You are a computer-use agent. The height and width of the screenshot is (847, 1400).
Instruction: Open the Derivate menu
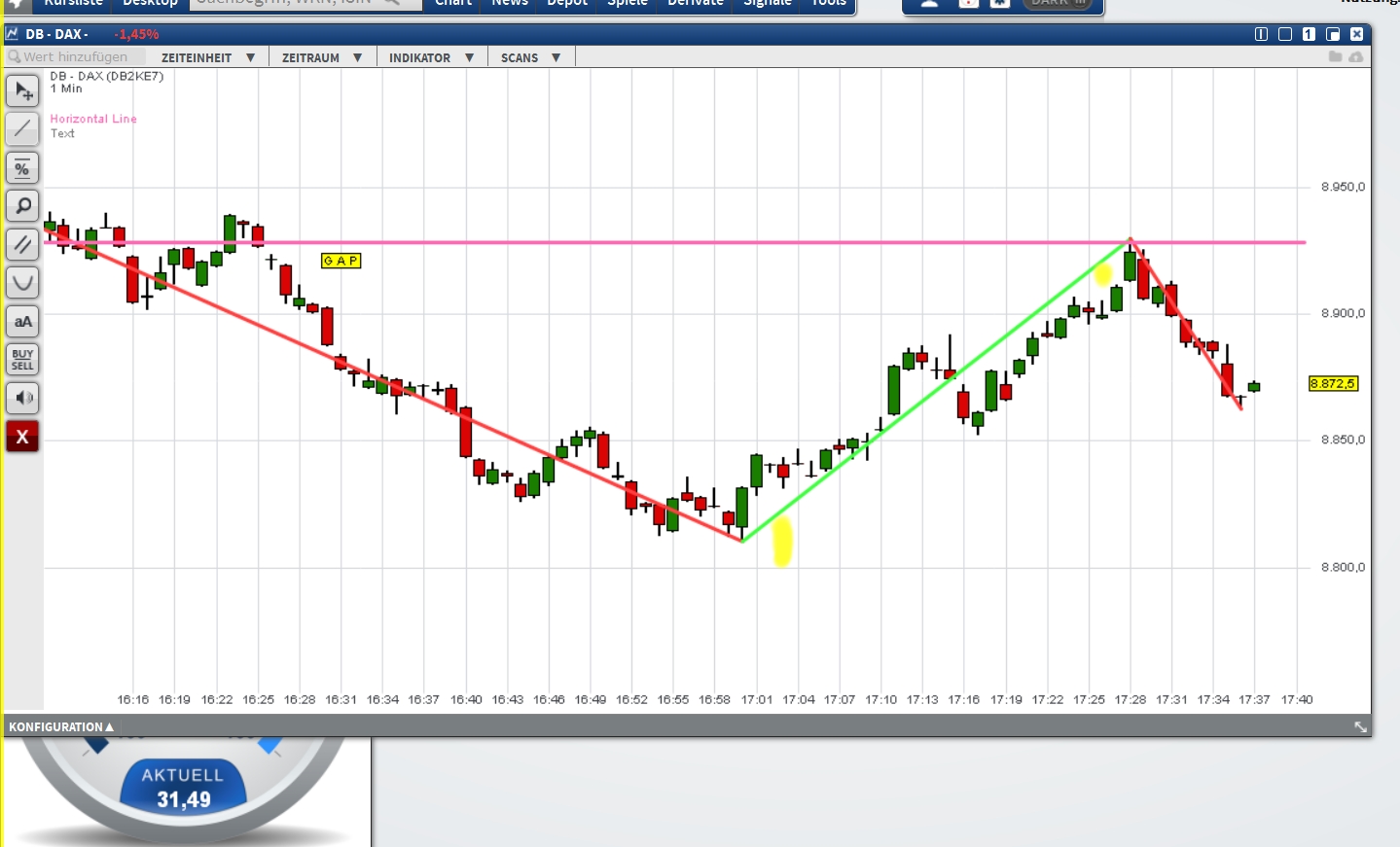tap(694, 3)
